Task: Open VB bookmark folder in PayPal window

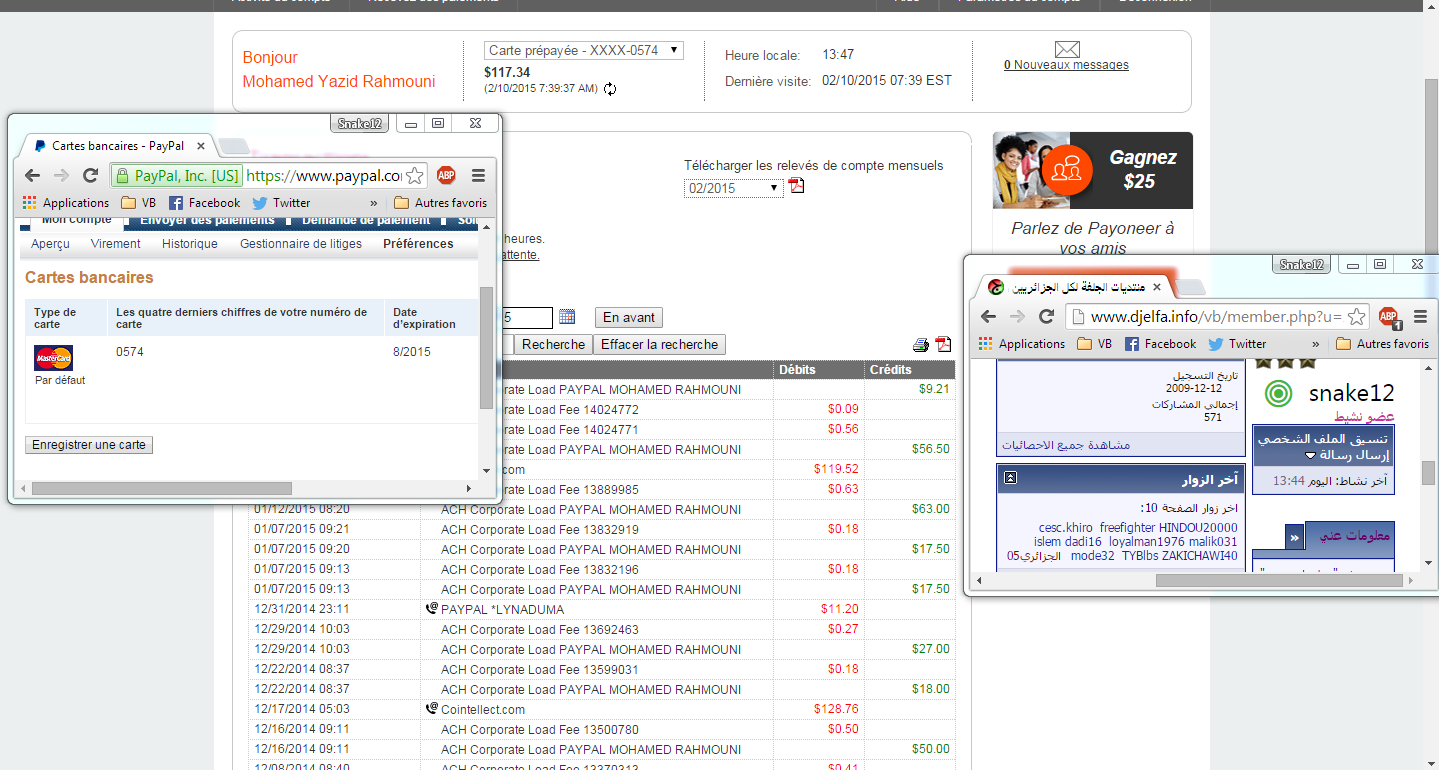Action: click(x=139, y=202)
